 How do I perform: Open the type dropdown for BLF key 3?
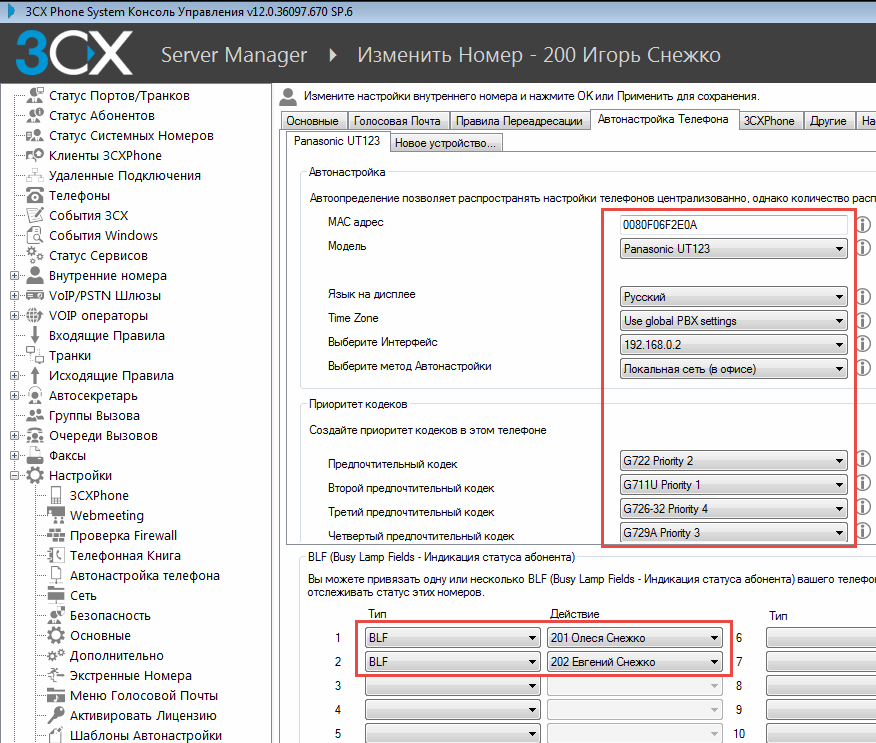coord(453,686)
